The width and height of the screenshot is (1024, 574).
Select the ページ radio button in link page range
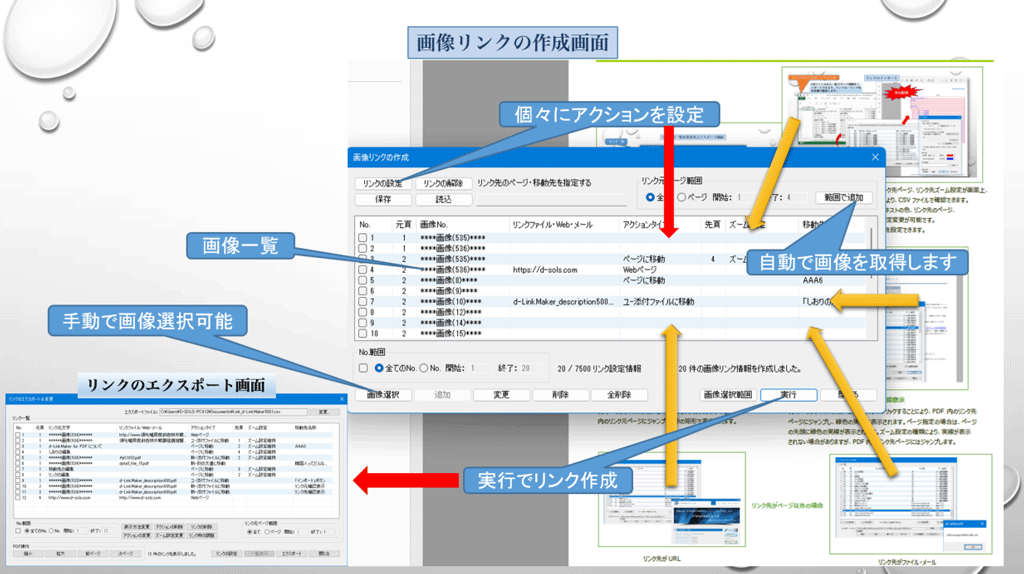[x=683, y=198]
